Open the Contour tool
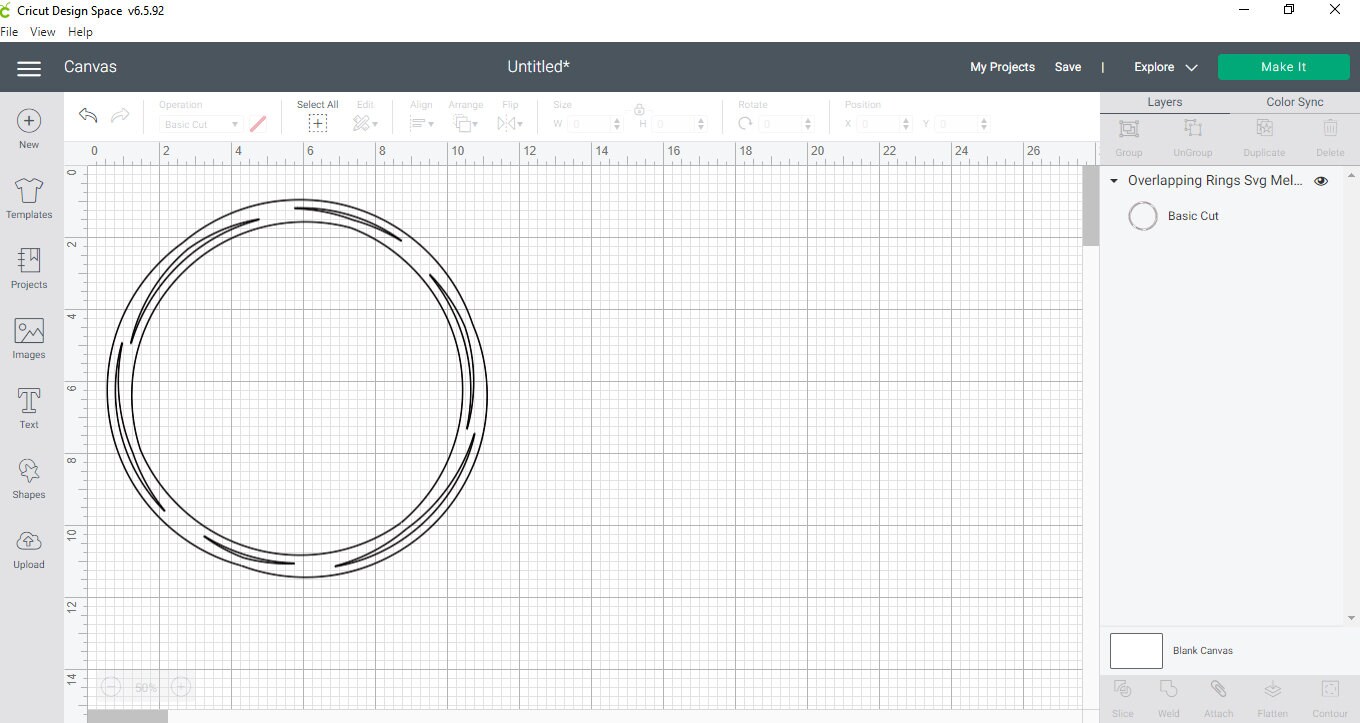The height and width of the screenshot is (723, 1360). [1330, 695]
